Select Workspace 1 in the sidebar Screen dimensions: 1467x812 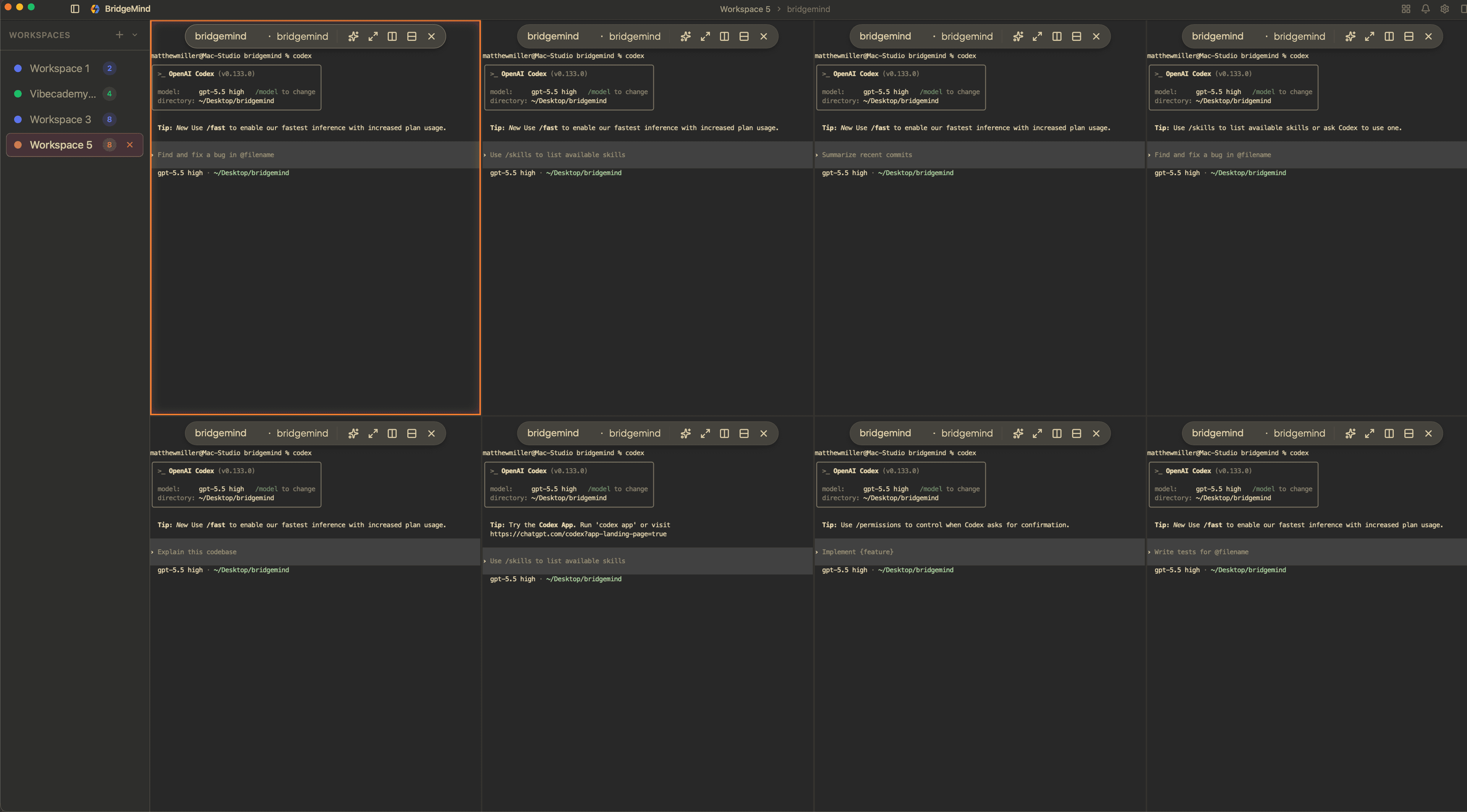[x=74, y=68]
